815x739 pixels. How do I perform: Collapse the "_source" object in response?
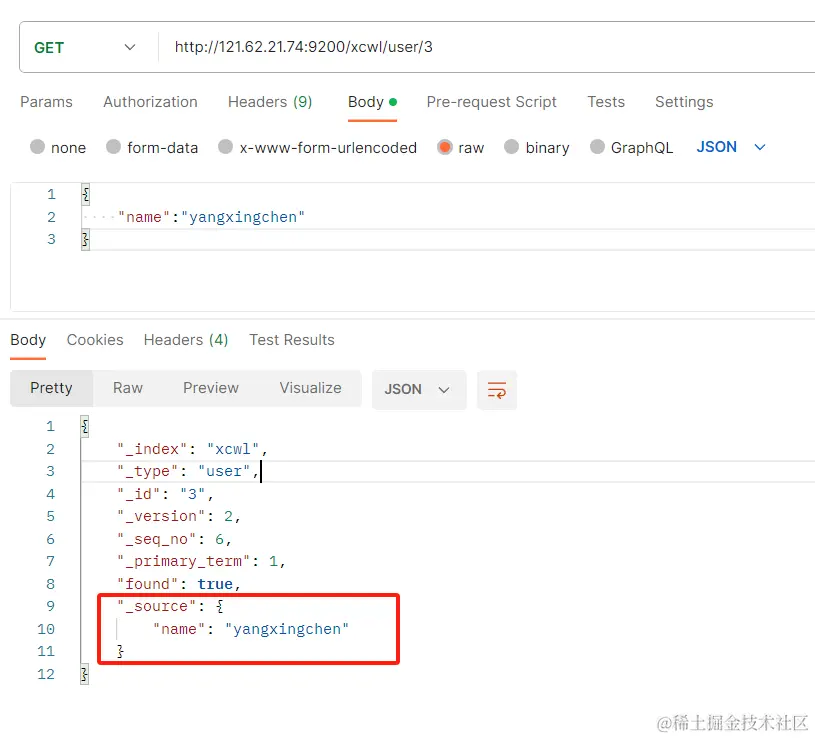point(220,606)
